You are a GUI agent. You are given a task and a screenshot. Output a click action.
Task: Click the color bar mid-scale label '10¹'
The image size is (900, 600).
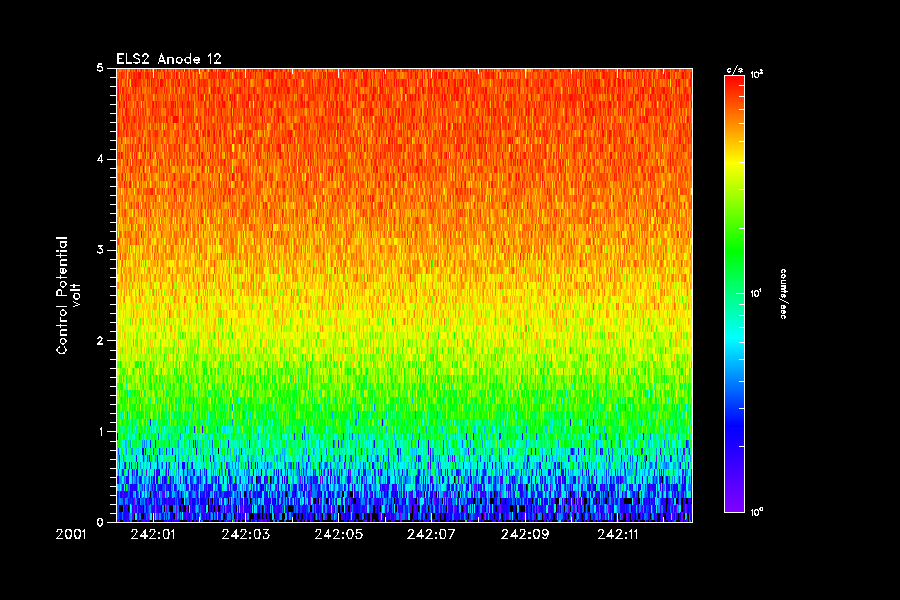pos(757,293)
